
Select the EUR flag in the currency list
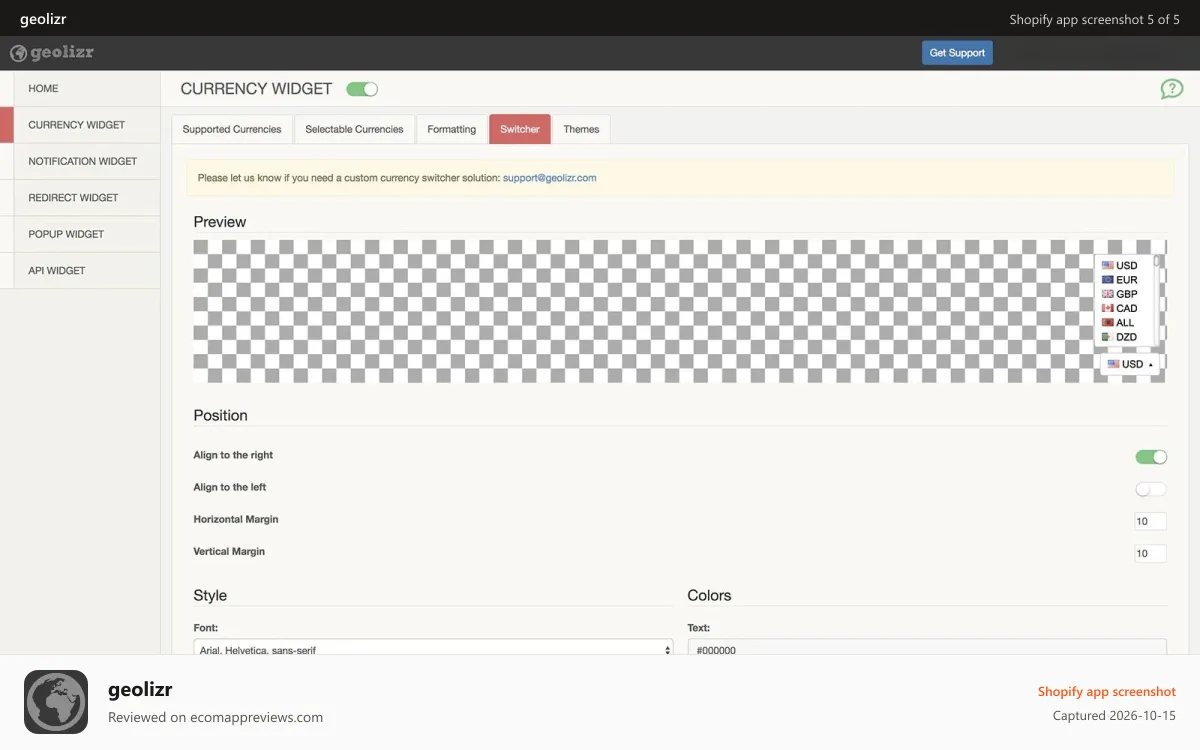1108,280
